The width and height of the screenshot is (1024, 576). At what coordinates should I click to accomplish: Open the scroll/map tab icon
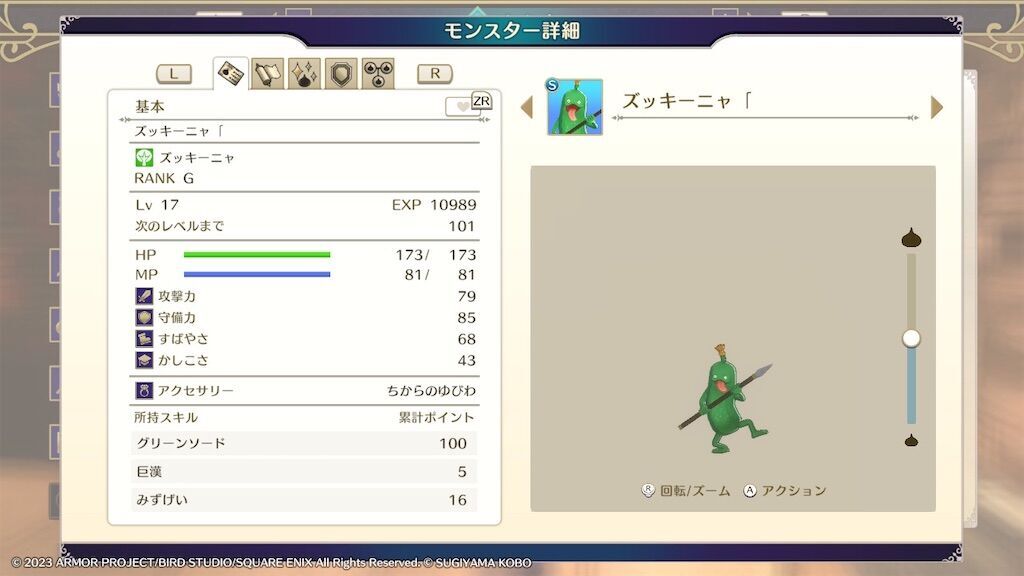point(268,74)
